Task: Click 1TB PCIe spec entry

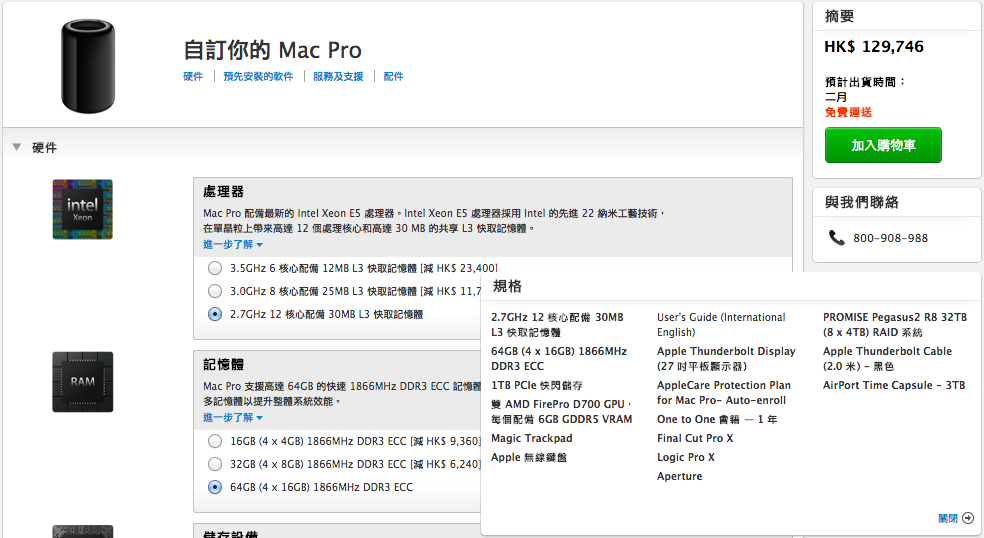Action: click(x=537, y=385)
